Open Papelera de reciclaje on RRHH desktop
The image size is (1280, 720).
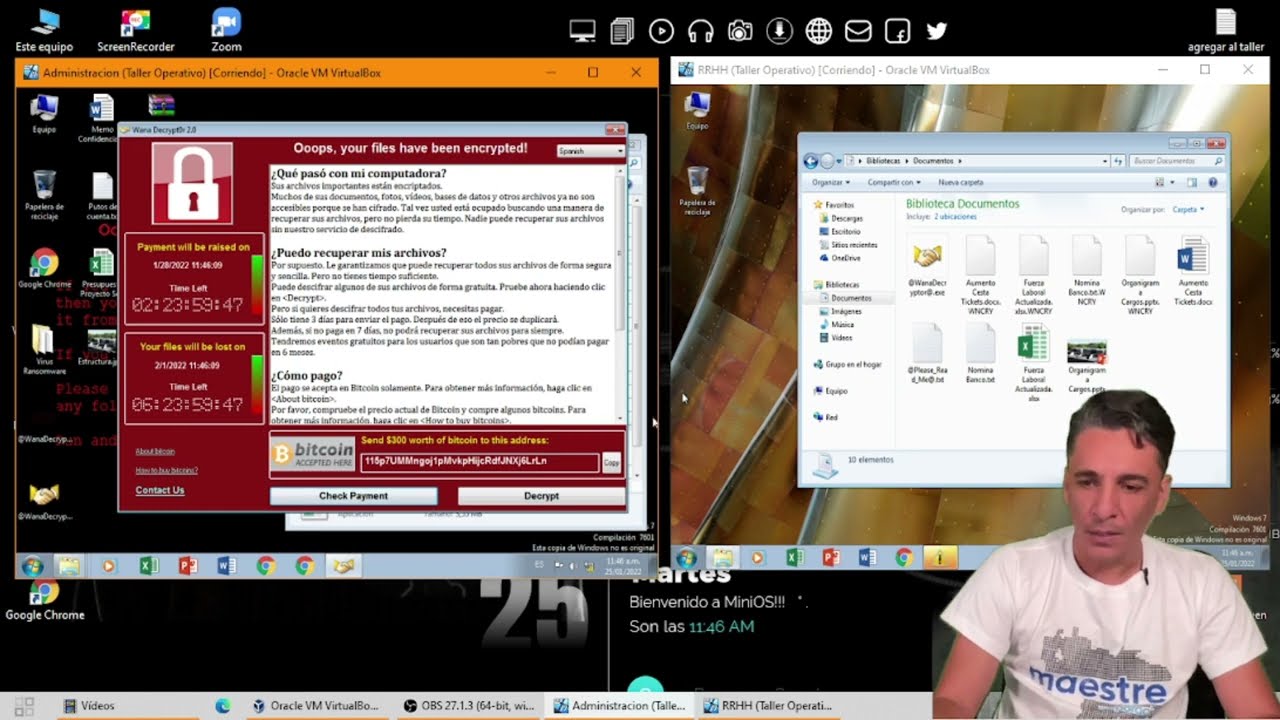click(697, 191)
